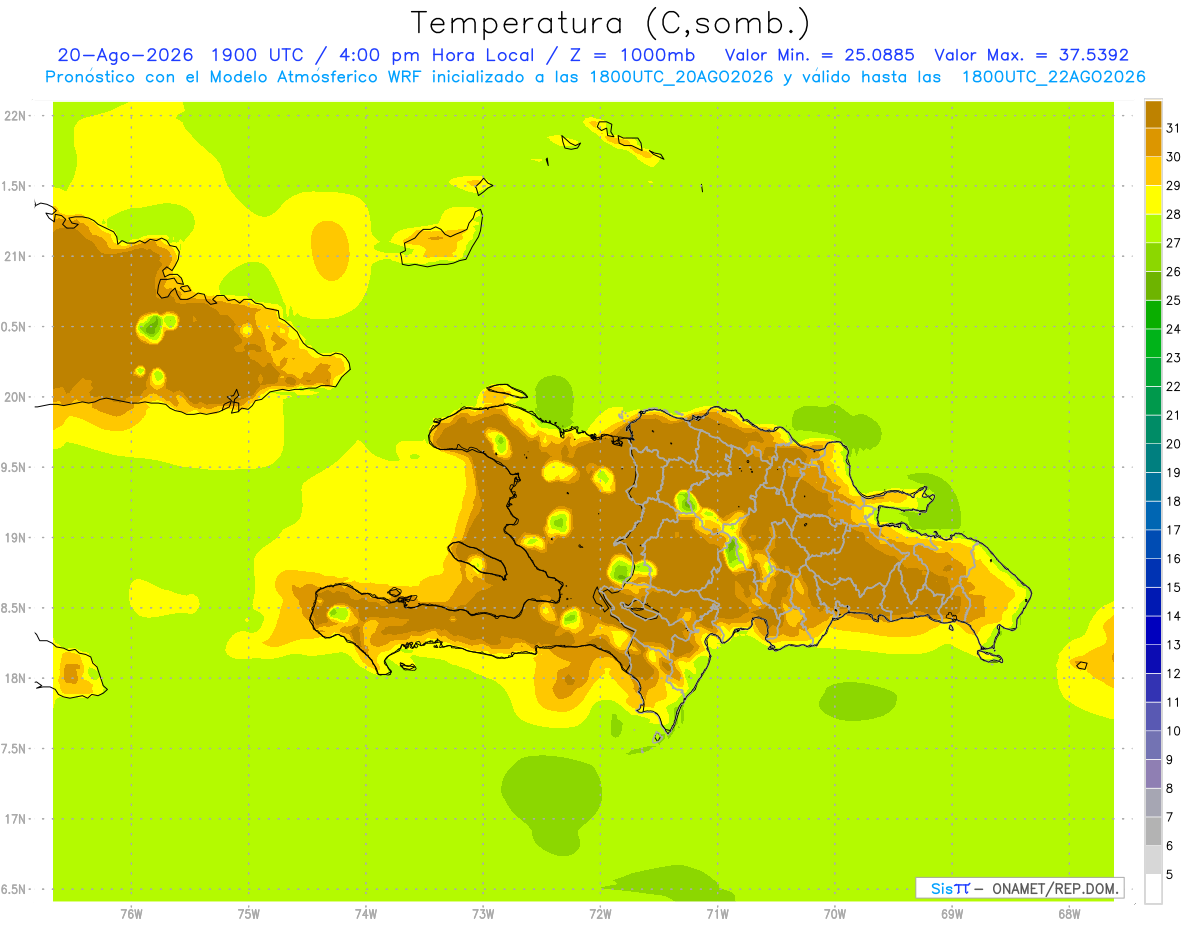1200x927 pixels.
Task: Click the legend value "21"
Action: 1174,415
